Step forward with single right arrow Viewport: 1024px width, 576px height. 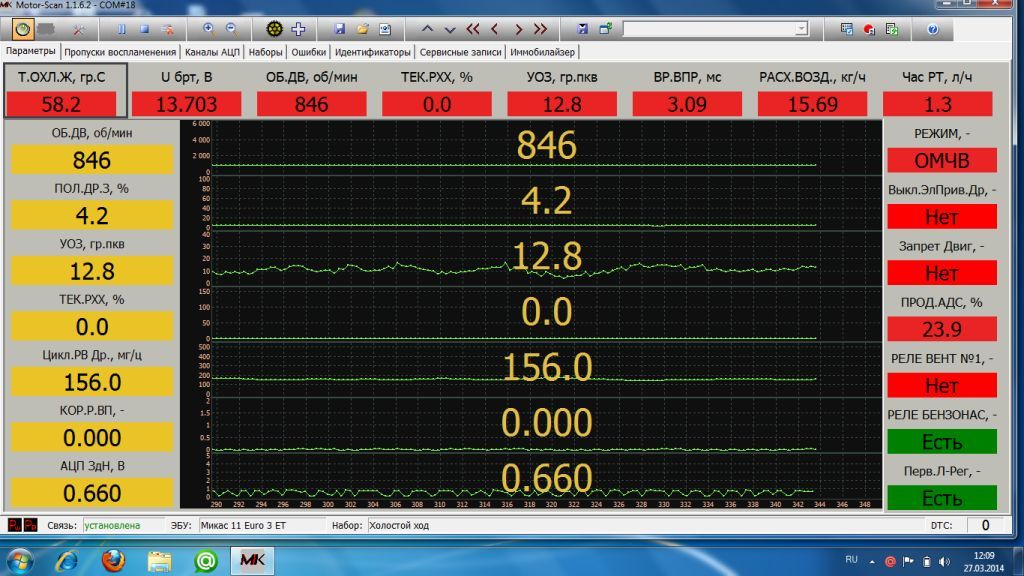pos(519,29)
